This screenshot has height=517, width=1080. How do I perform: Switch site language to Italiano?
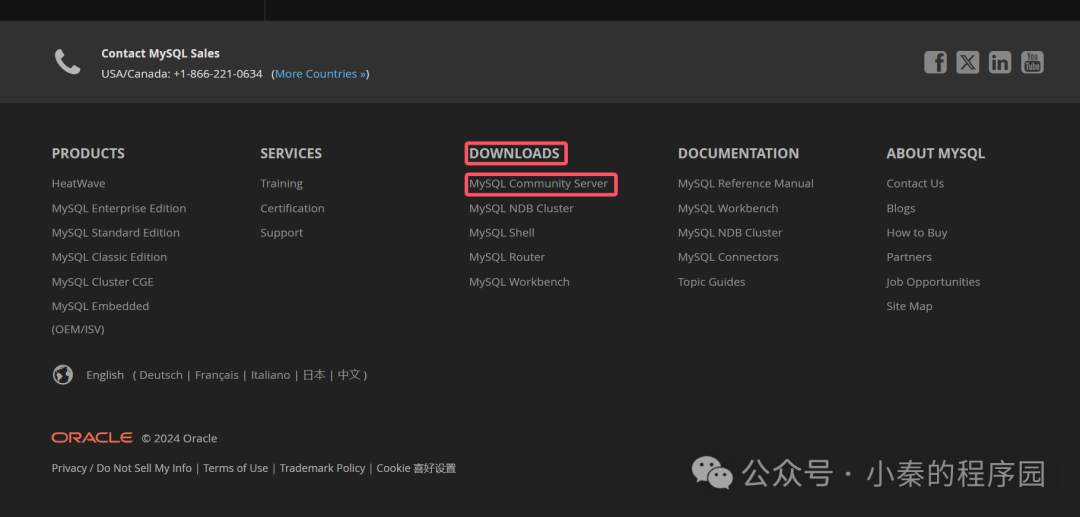(x=270, y=374)
